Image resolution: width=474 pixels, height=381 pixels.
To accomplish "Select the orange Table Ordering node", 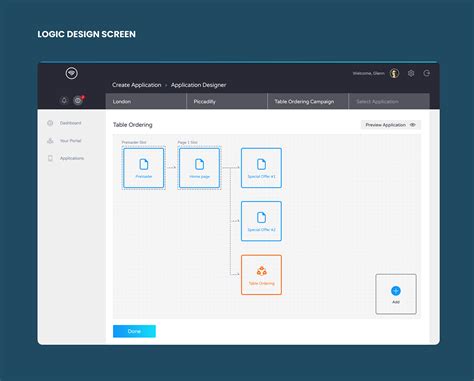I will tap(261, 275).
